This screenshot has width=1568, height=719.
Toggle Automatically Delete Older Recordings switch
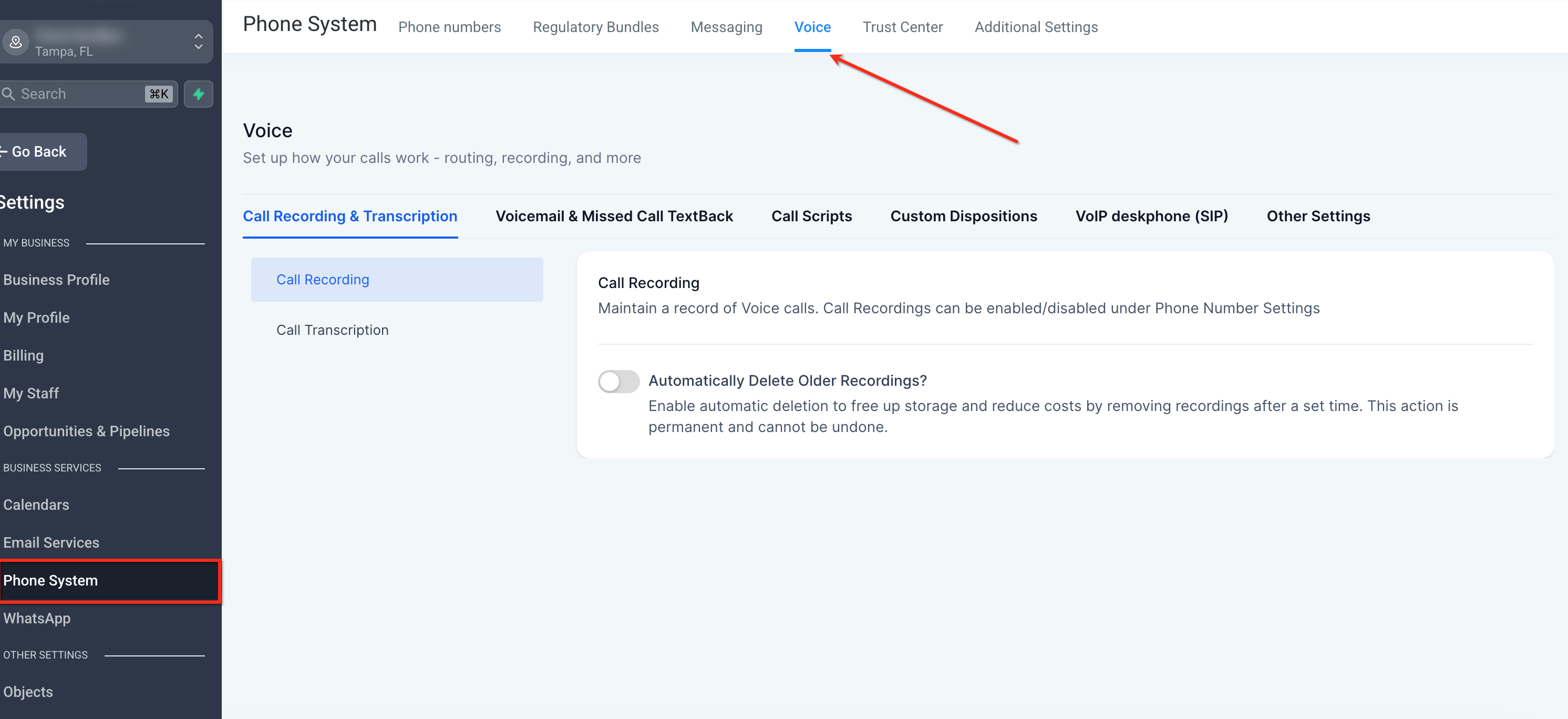(x=618, y=382)
